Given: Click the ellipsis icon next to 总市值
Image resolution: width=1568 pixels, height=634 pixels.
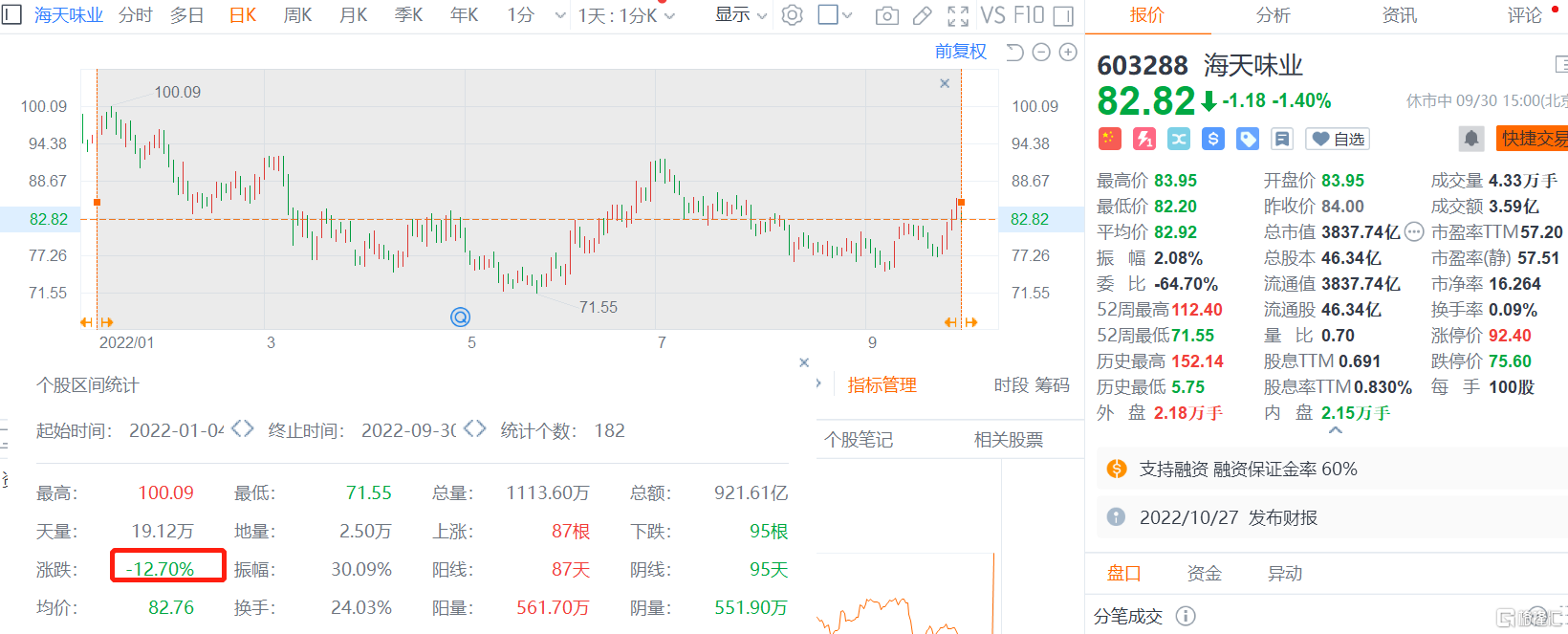Looking at the screenshot, I should click(x=1414, y=231).
